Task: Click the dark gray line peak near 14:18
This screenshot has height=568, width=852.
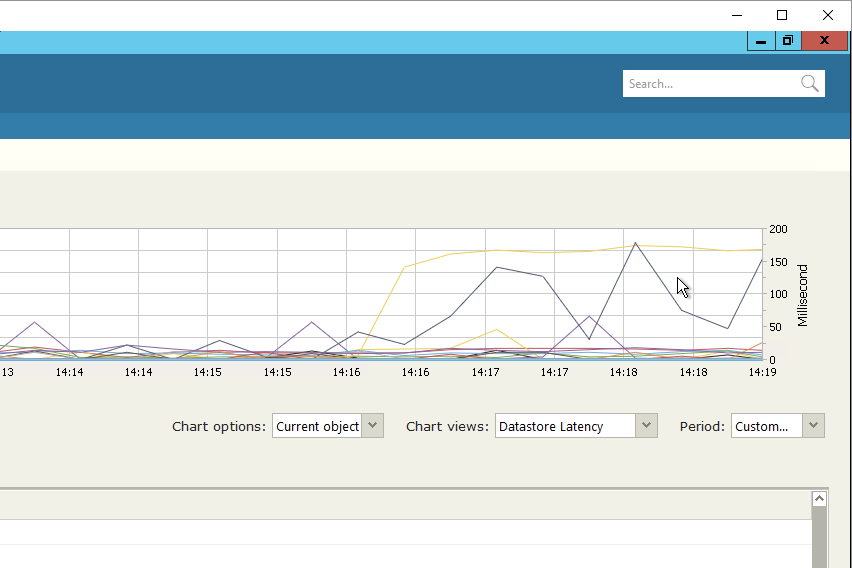Action: pyautogui.click(x=635, y=243)
